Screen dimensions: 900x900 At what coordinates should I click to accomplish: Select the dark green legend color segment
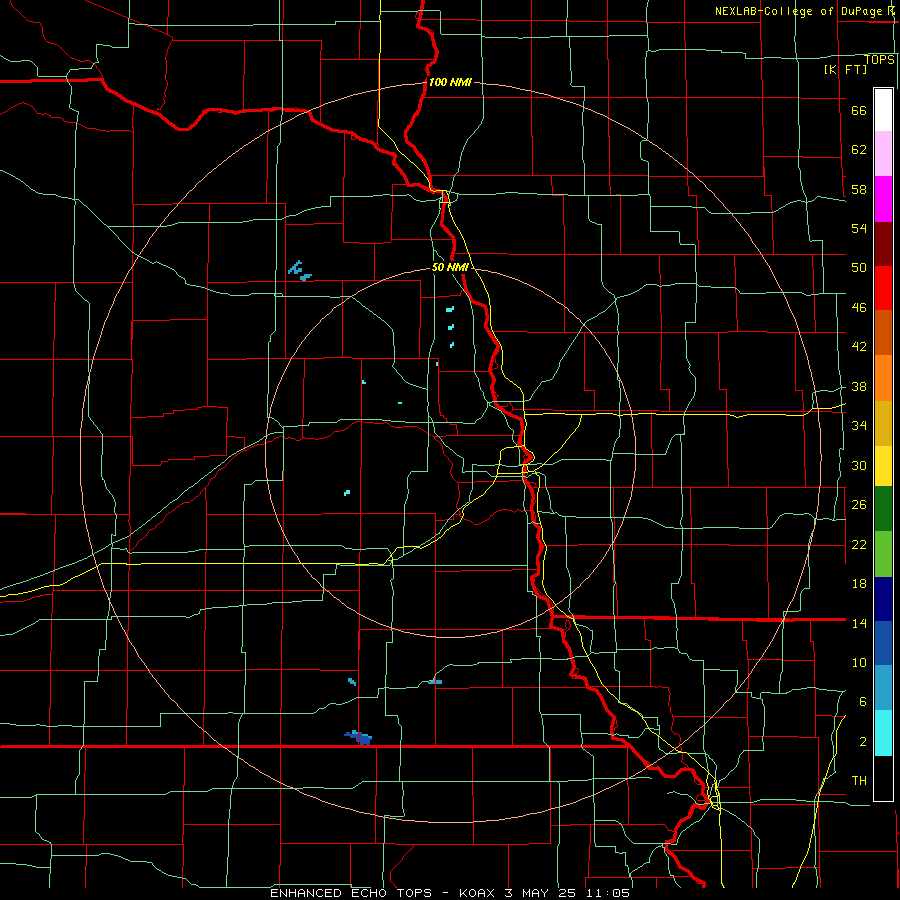(883, 508)
